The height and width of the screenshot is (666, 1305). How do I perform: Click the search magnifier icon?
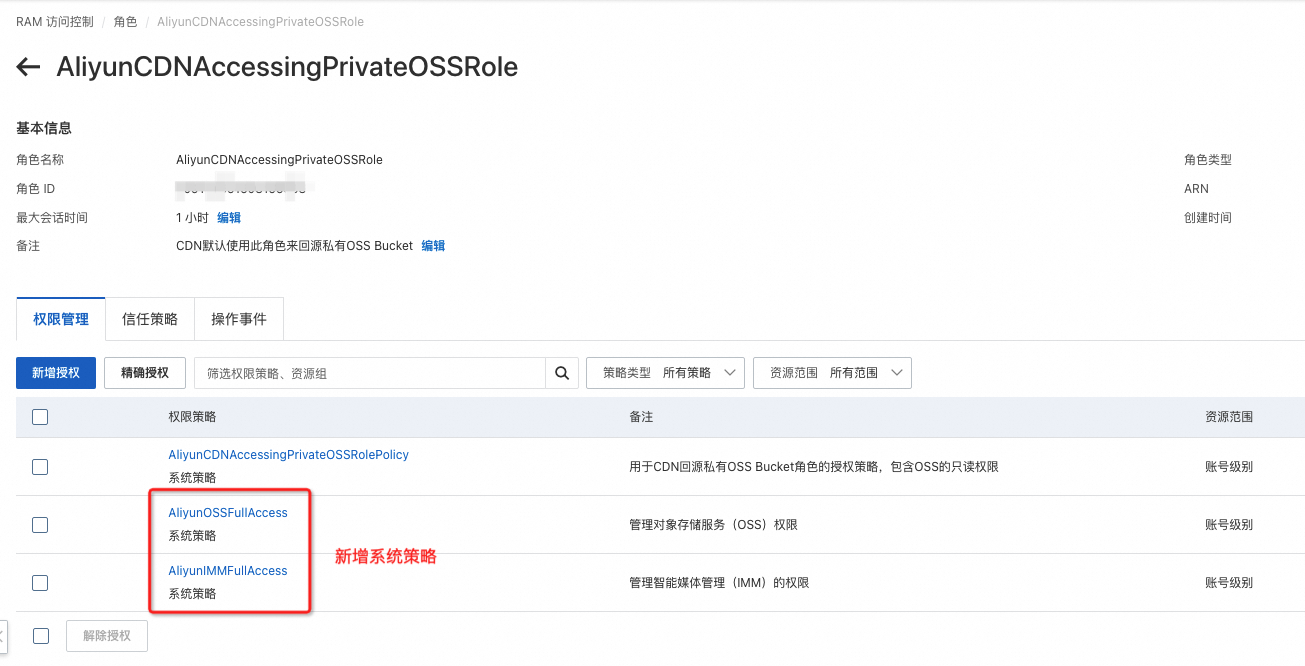tap(562, 373)
